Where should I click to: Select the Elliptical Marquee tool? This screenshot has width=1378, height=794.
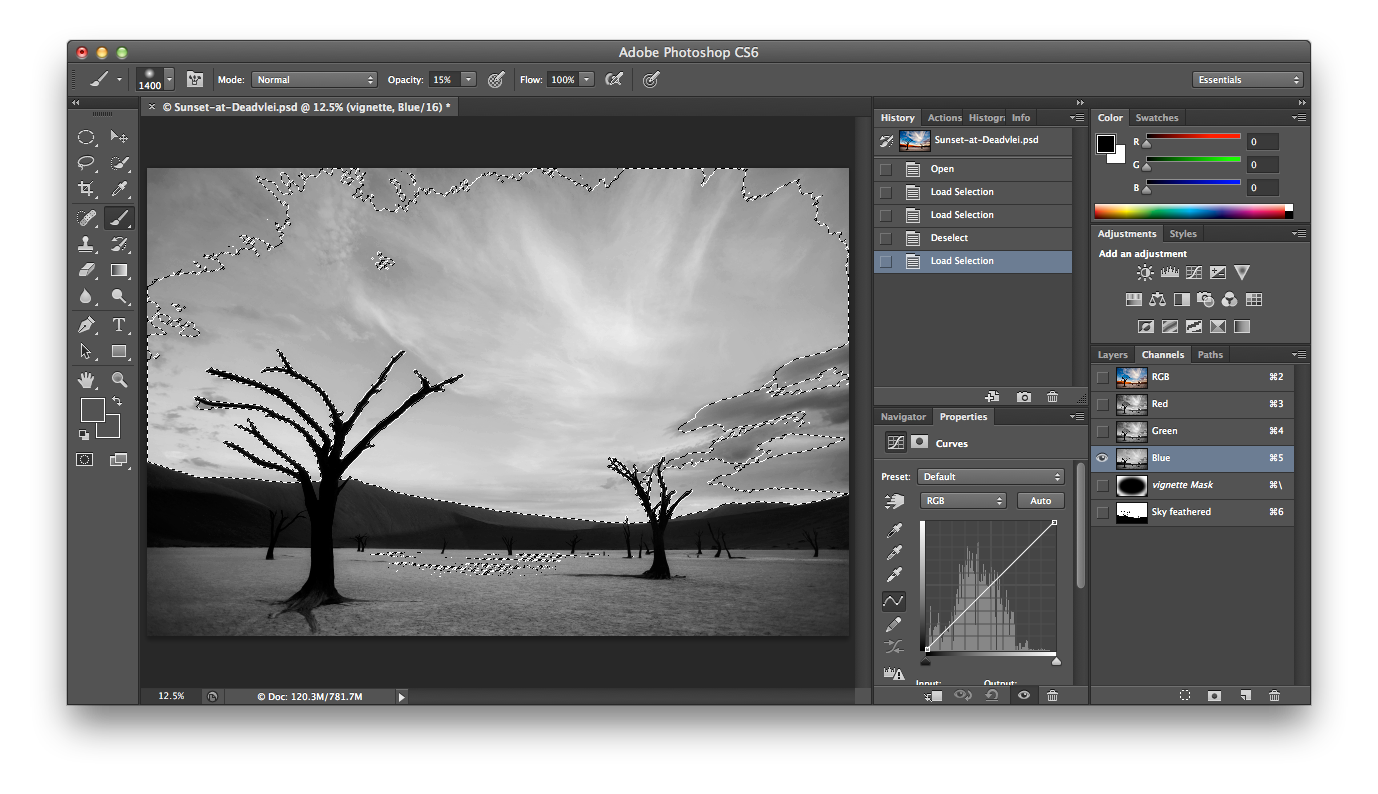(x=87, y=137)
